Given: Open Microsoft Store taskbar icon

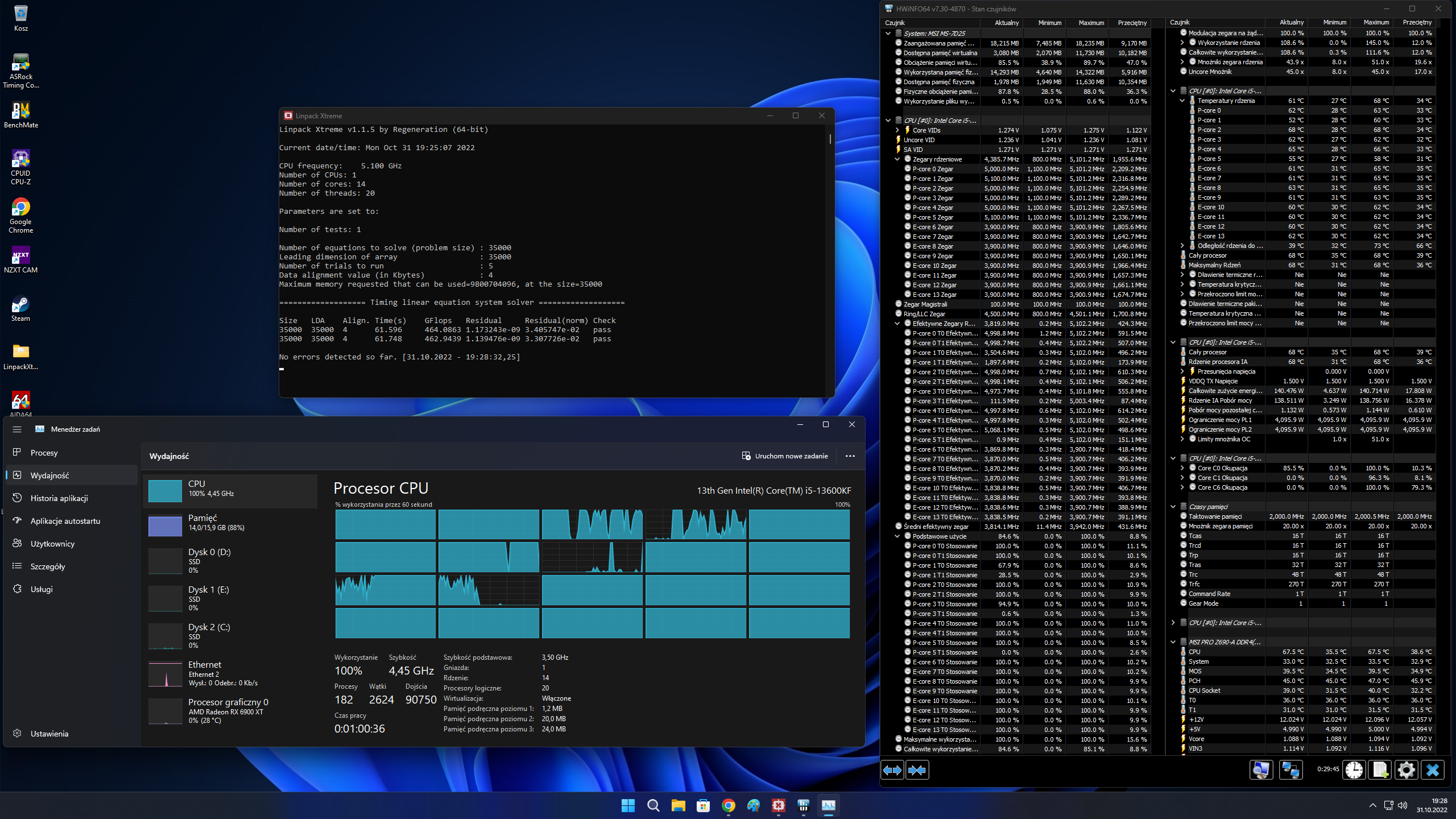Looking at the screenshot, I should tap(703, 805).
